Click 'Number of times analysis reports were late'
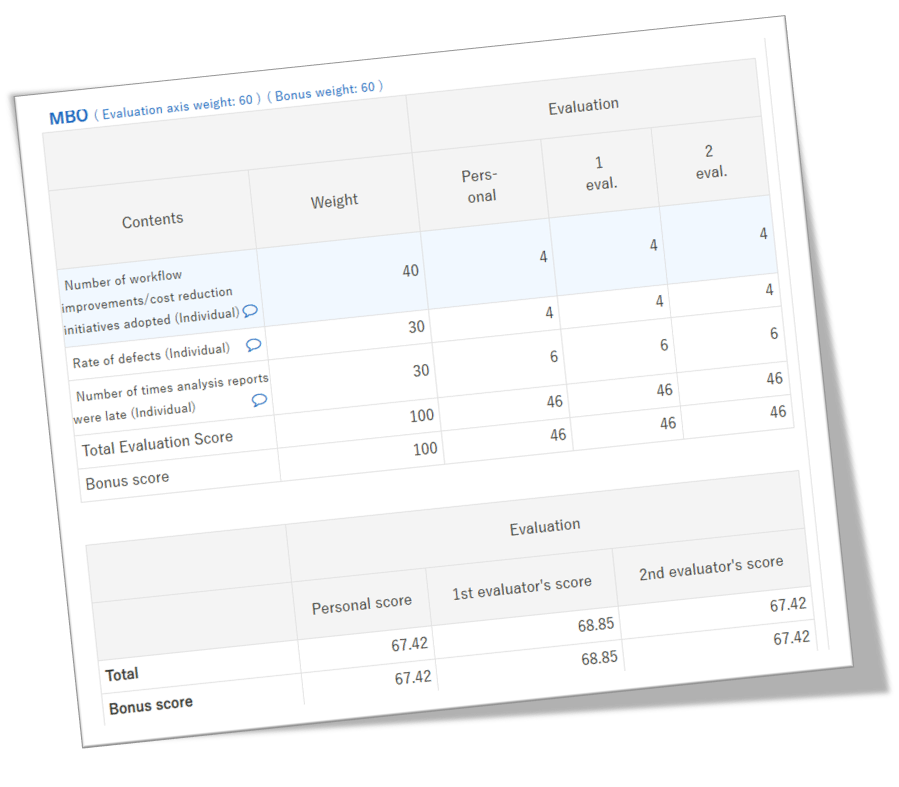Viewport: 899px width, 787px height. pos(171,398)
